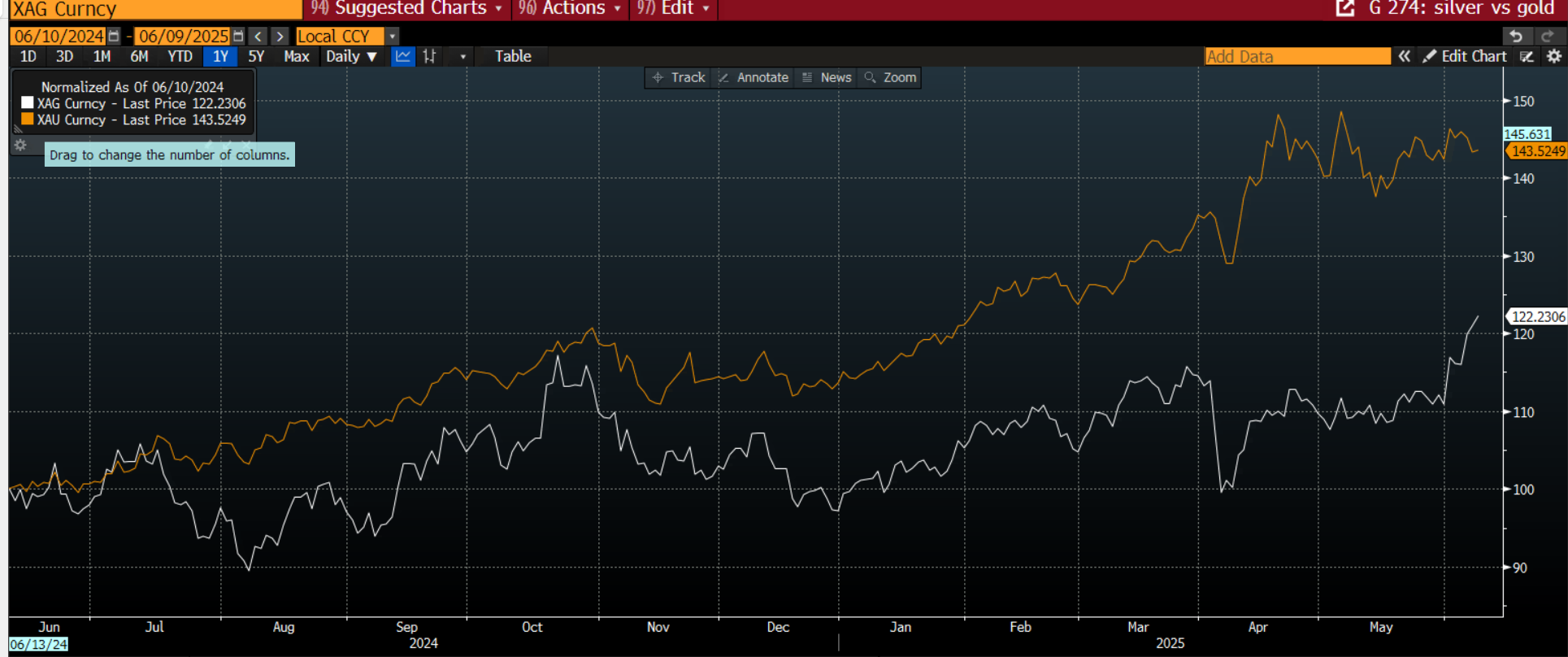Shift date range forward with right arrow
This screenshot has height=657, width=1568.
(280, 37)
